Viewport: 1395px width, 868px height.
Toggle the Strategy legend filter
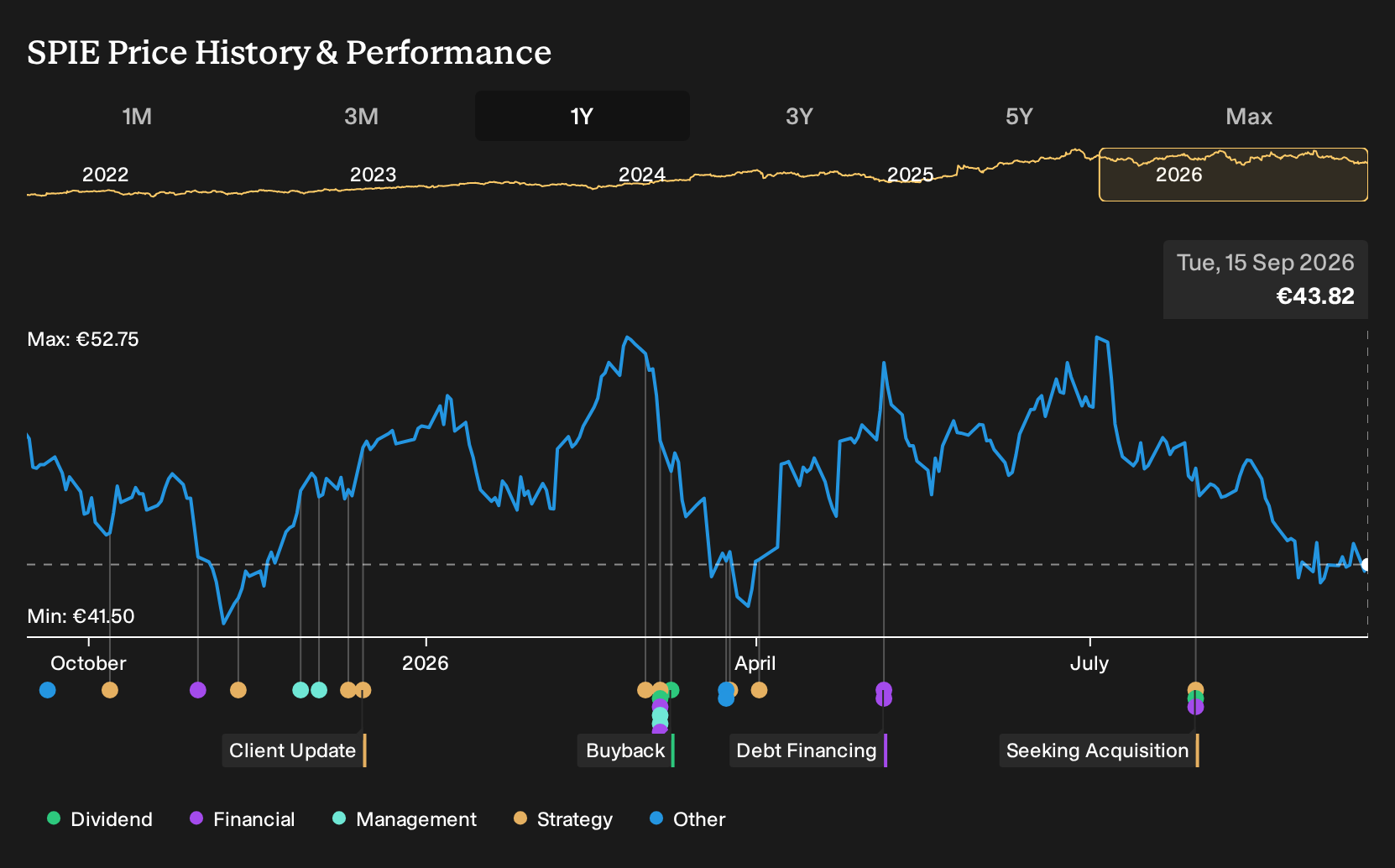tap(563, 819)
